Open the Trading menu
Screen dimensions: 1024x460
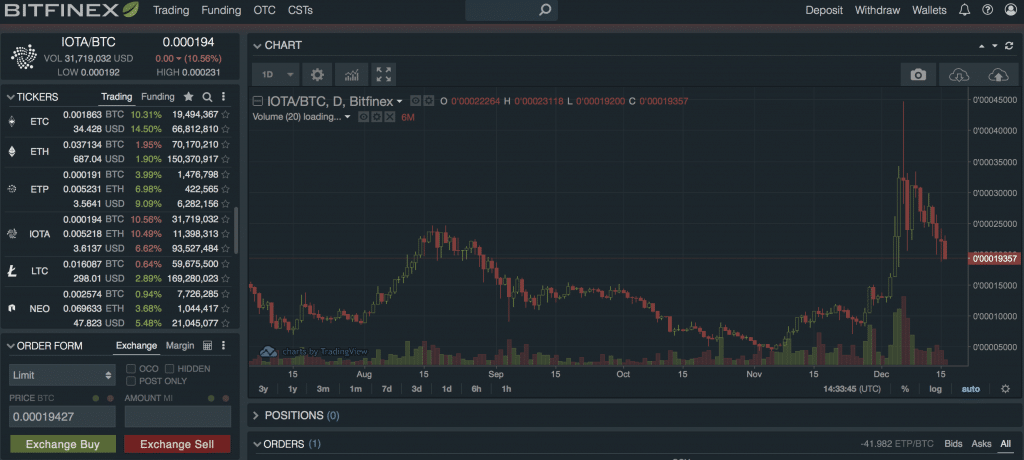coord(171,10)
